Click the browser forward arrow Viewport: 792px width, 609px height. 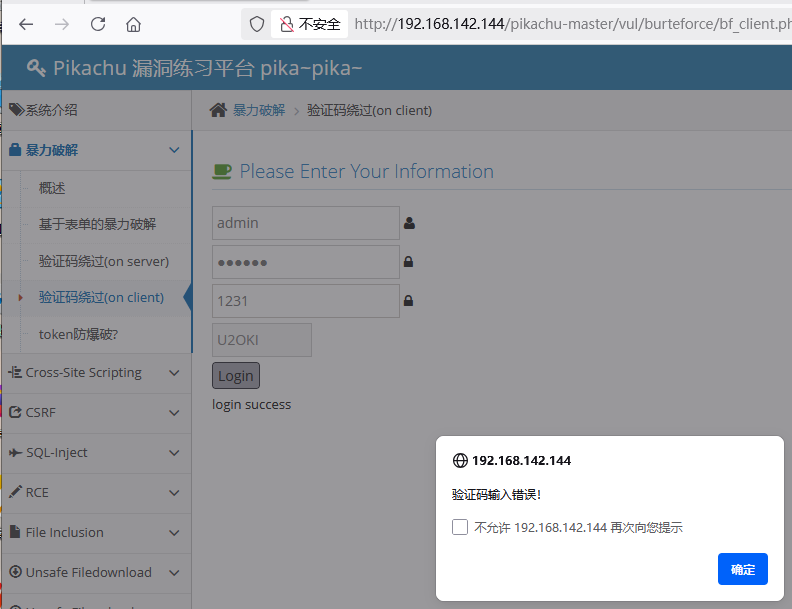click(x=62, y=24)
